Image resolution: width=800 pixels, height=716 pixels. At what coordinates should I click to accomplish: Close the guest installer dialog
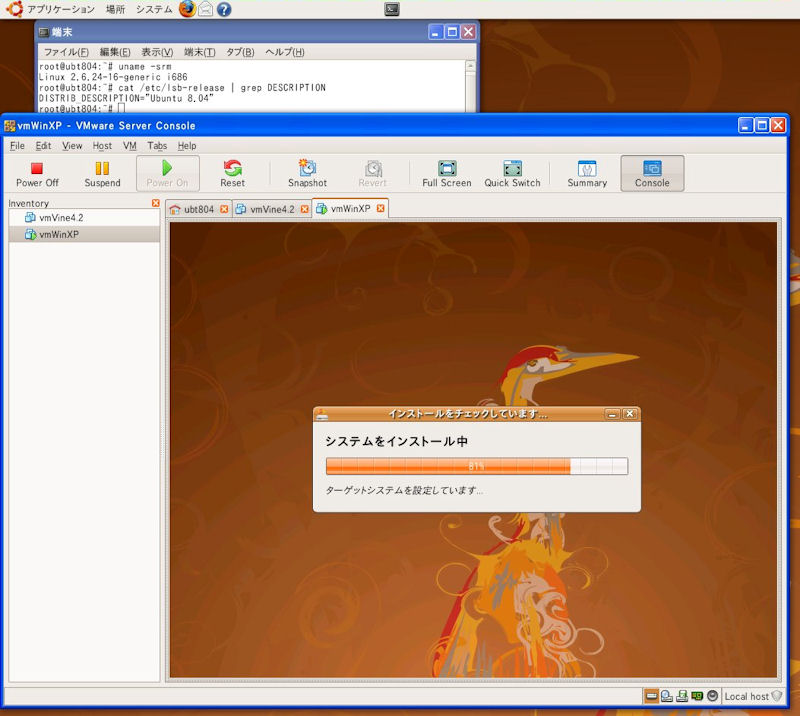click(x=630, y=414)
